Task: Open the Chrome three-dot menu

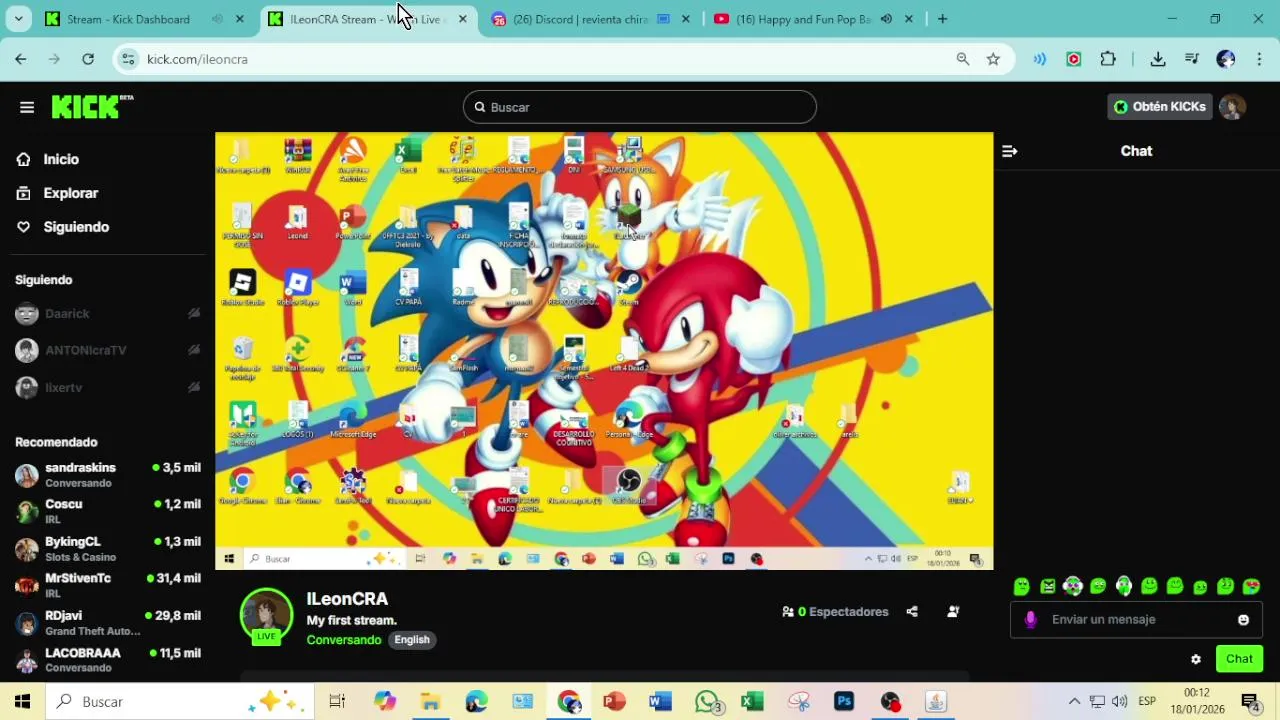Action: [1257, 59]
